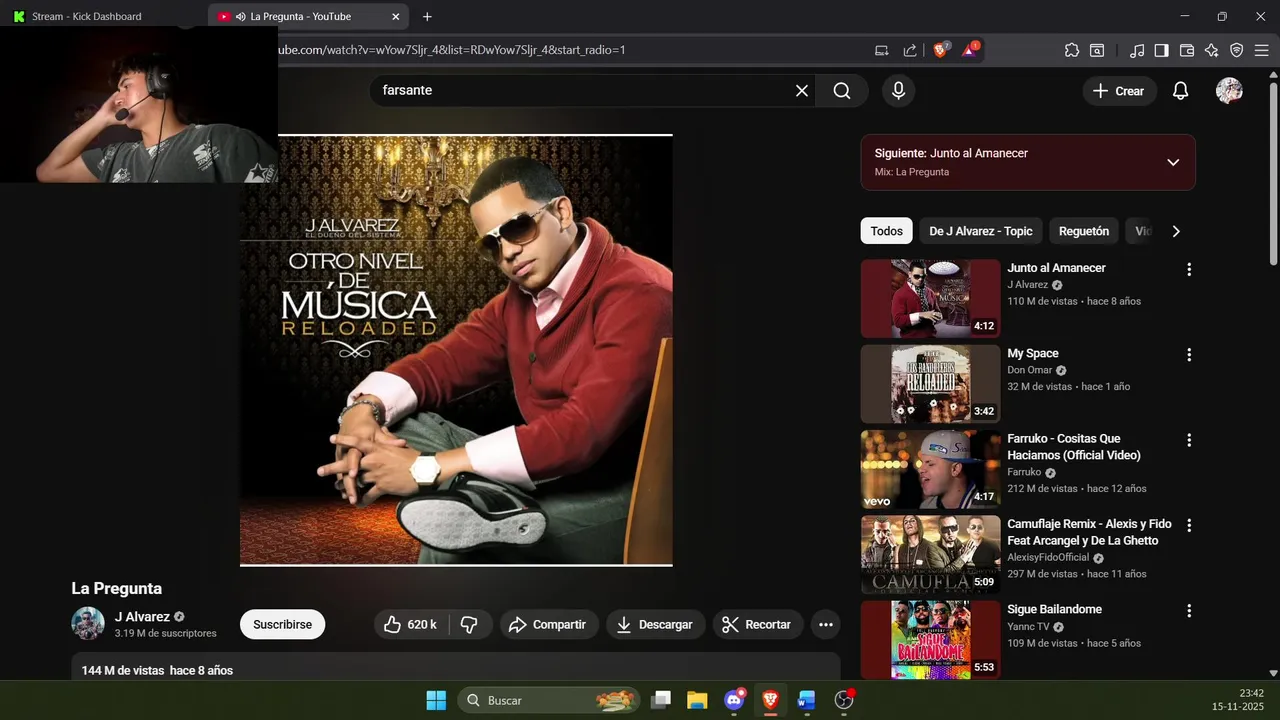Open options for My Space video

pos(1189,354)
